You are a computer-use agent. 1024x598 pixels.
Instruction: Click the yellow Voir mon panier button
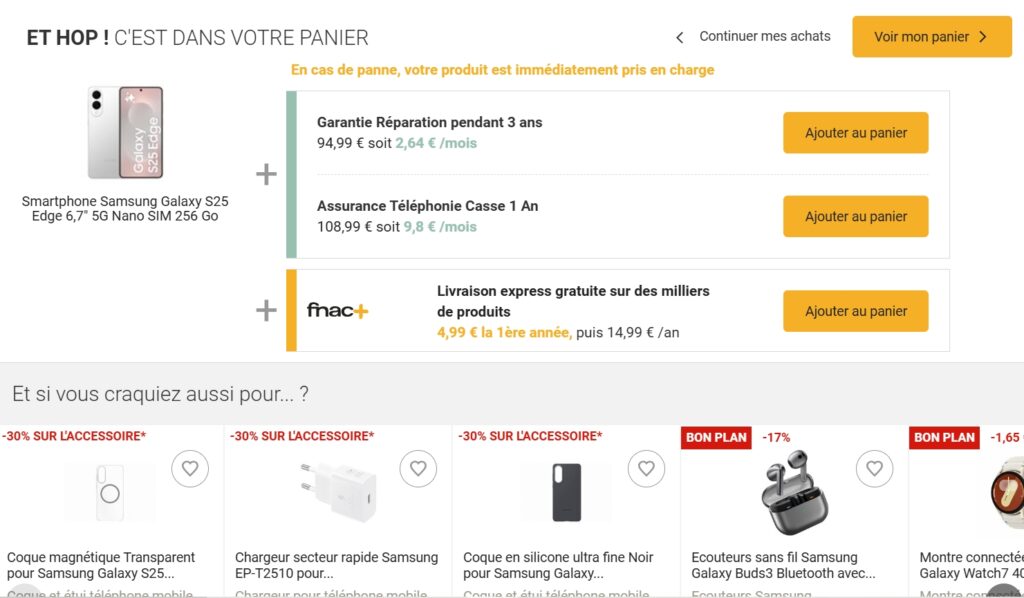[931, 36]
